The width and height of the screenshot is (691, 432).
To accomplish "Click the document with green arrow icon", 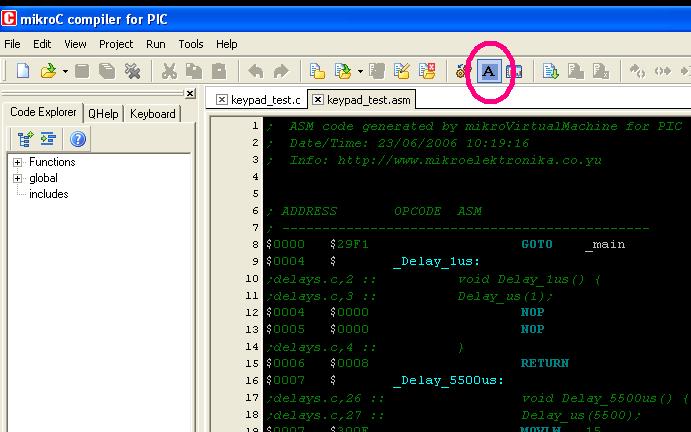I will coord(550,71).
